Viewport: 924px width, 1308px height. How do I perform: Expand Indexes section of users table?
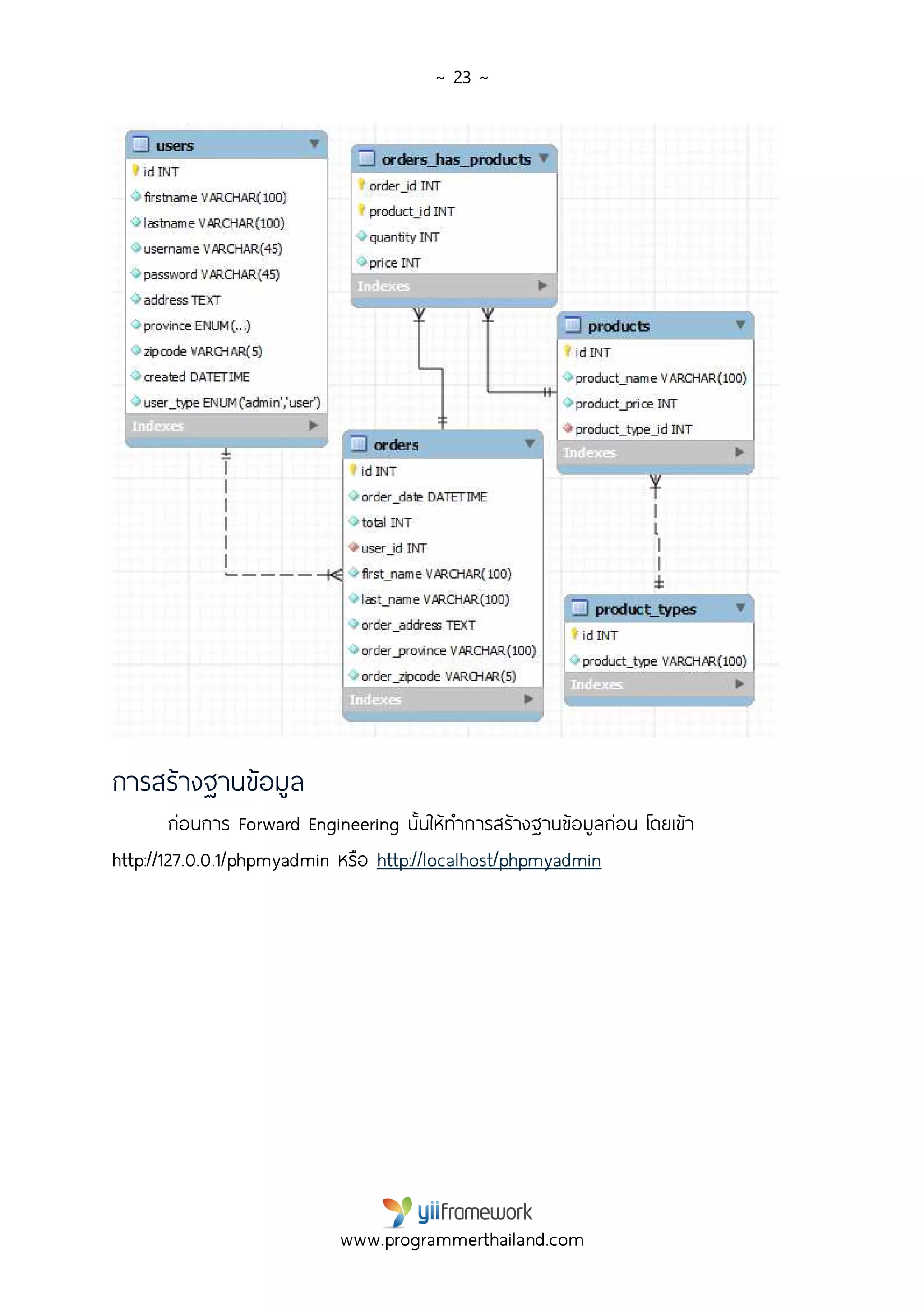click(x=313, y=425)
